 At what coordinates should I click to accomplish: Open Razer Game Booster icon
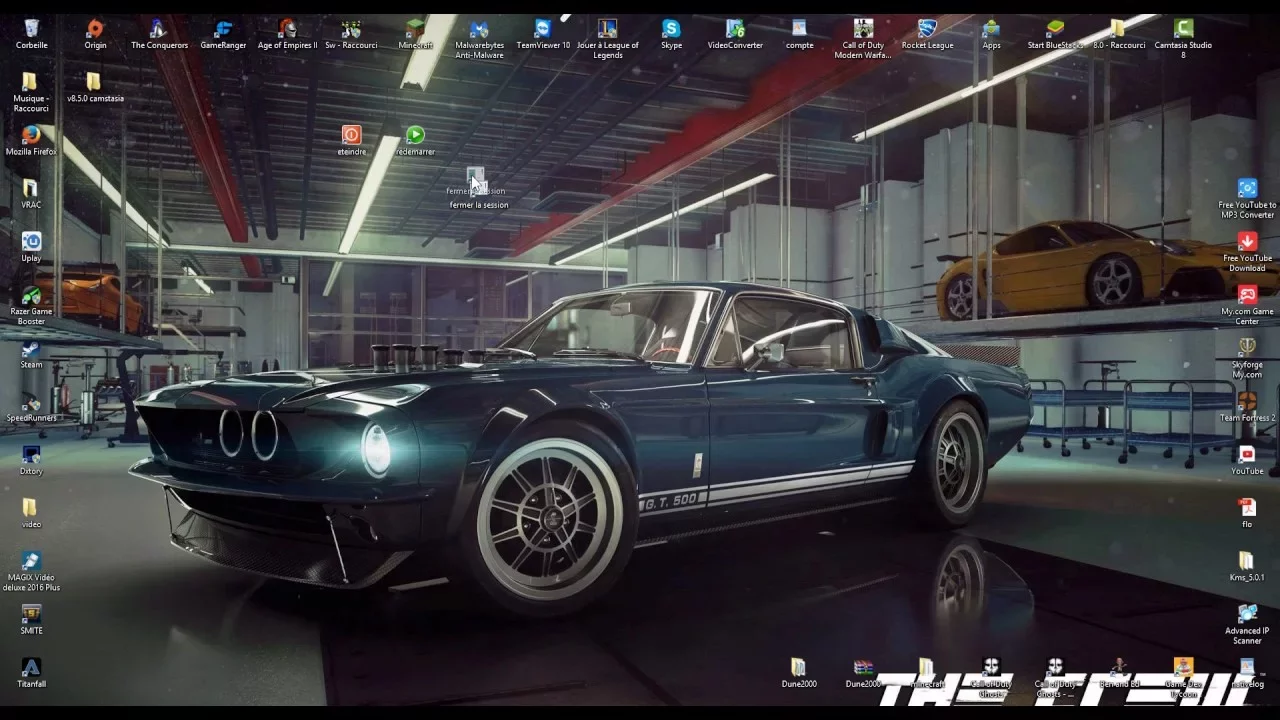(x=31, y=294)
